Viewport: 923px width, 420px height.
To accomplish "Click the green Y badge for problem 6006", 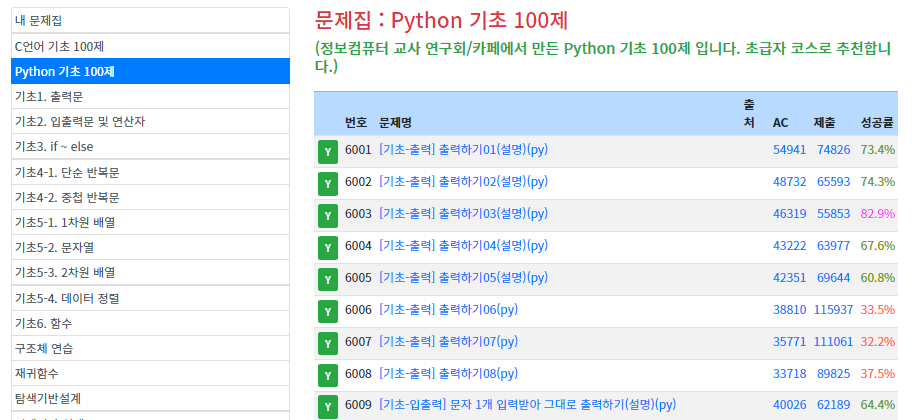I will [x=328, y=312].
